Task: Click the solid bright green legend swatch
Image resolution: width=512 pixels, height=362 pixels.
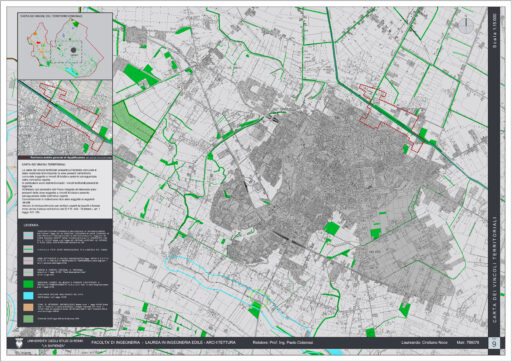Action: pos(29,284)
